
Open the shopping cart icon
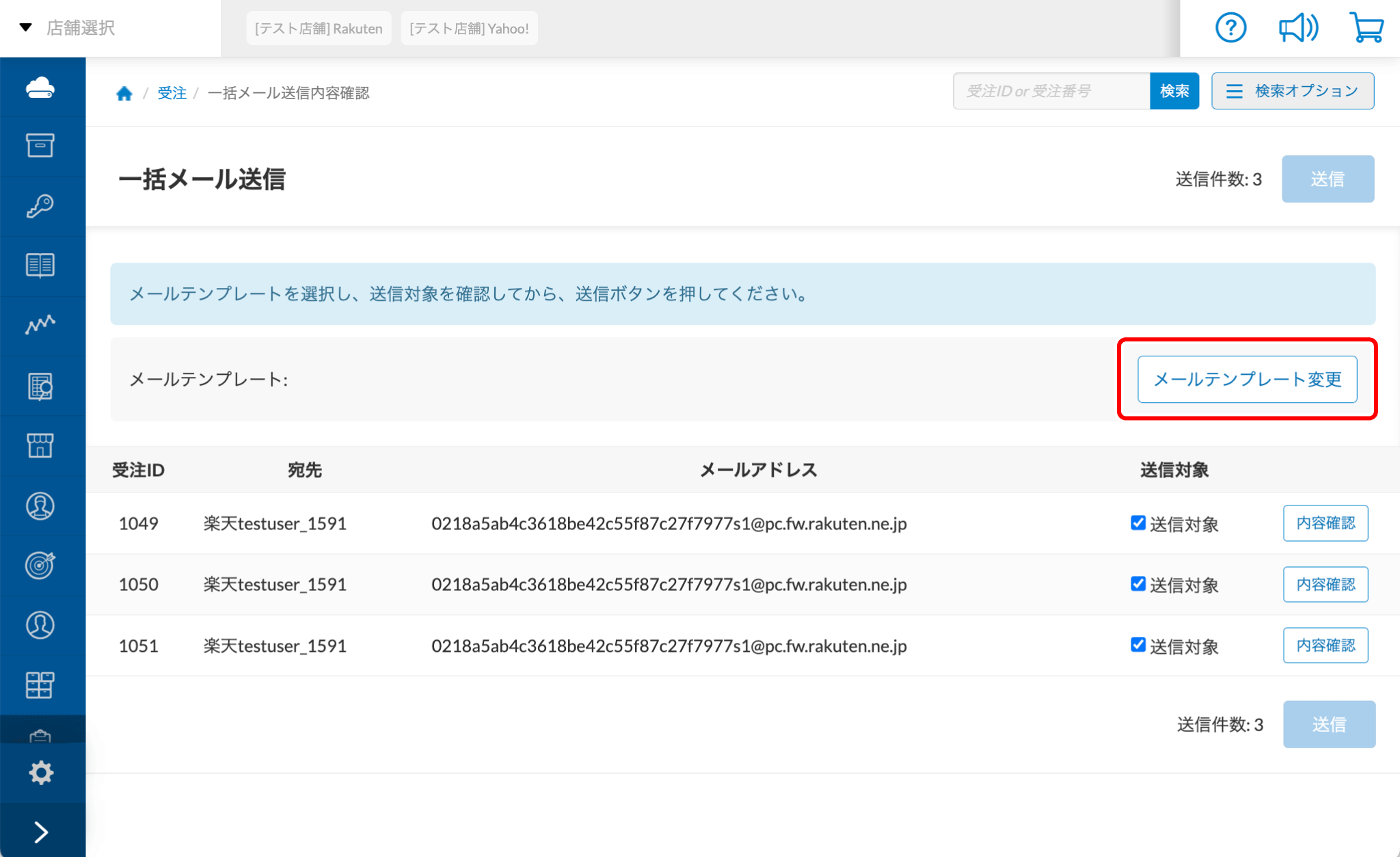click(1366, 28)
